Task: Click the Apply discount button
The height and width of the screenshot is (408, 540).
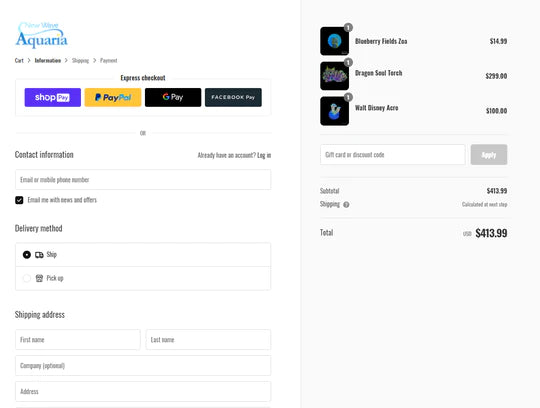Action: click(489, 155)
